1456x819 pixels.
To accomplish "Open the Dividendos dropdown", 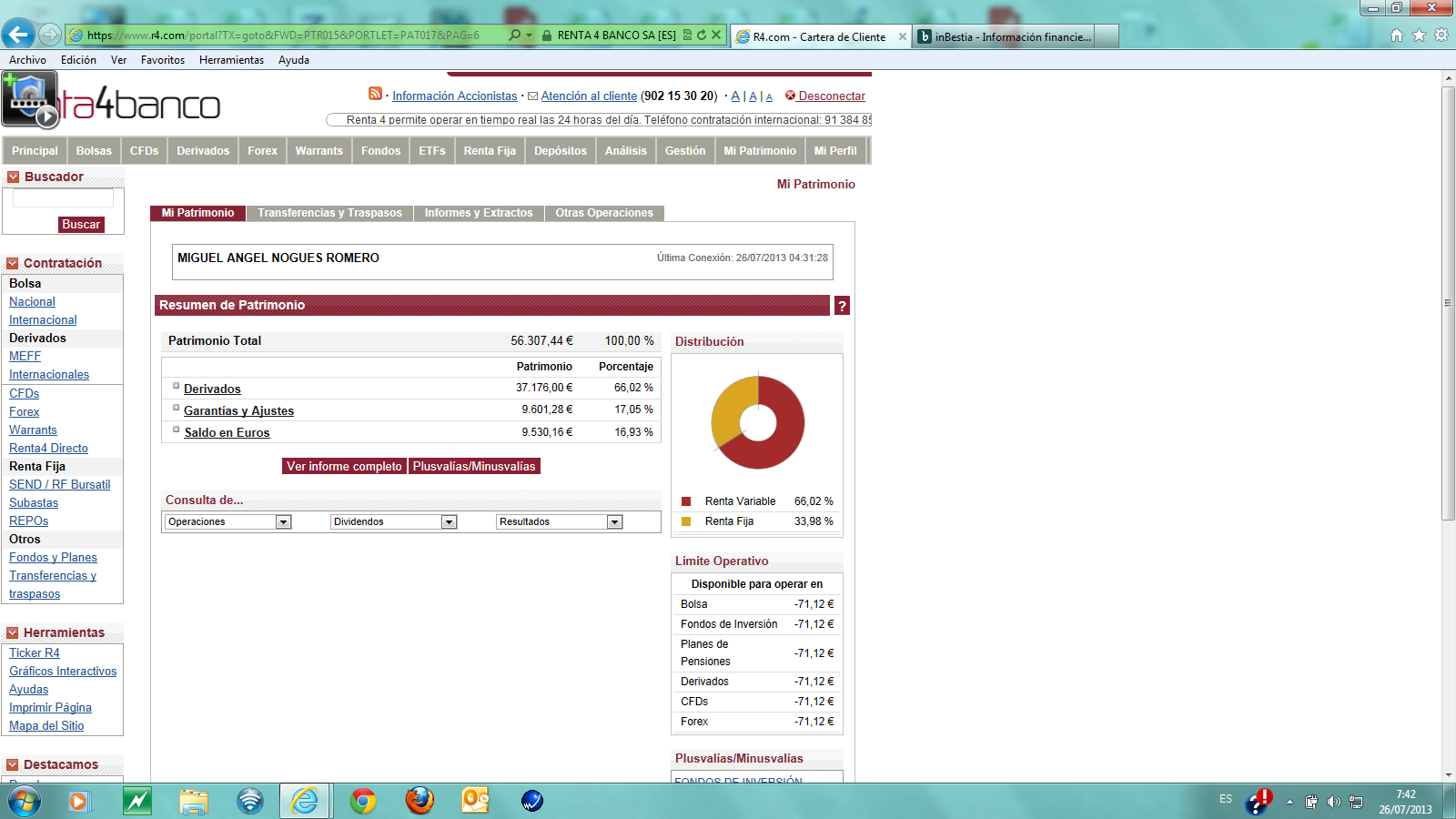I will (x=449, y=522).
